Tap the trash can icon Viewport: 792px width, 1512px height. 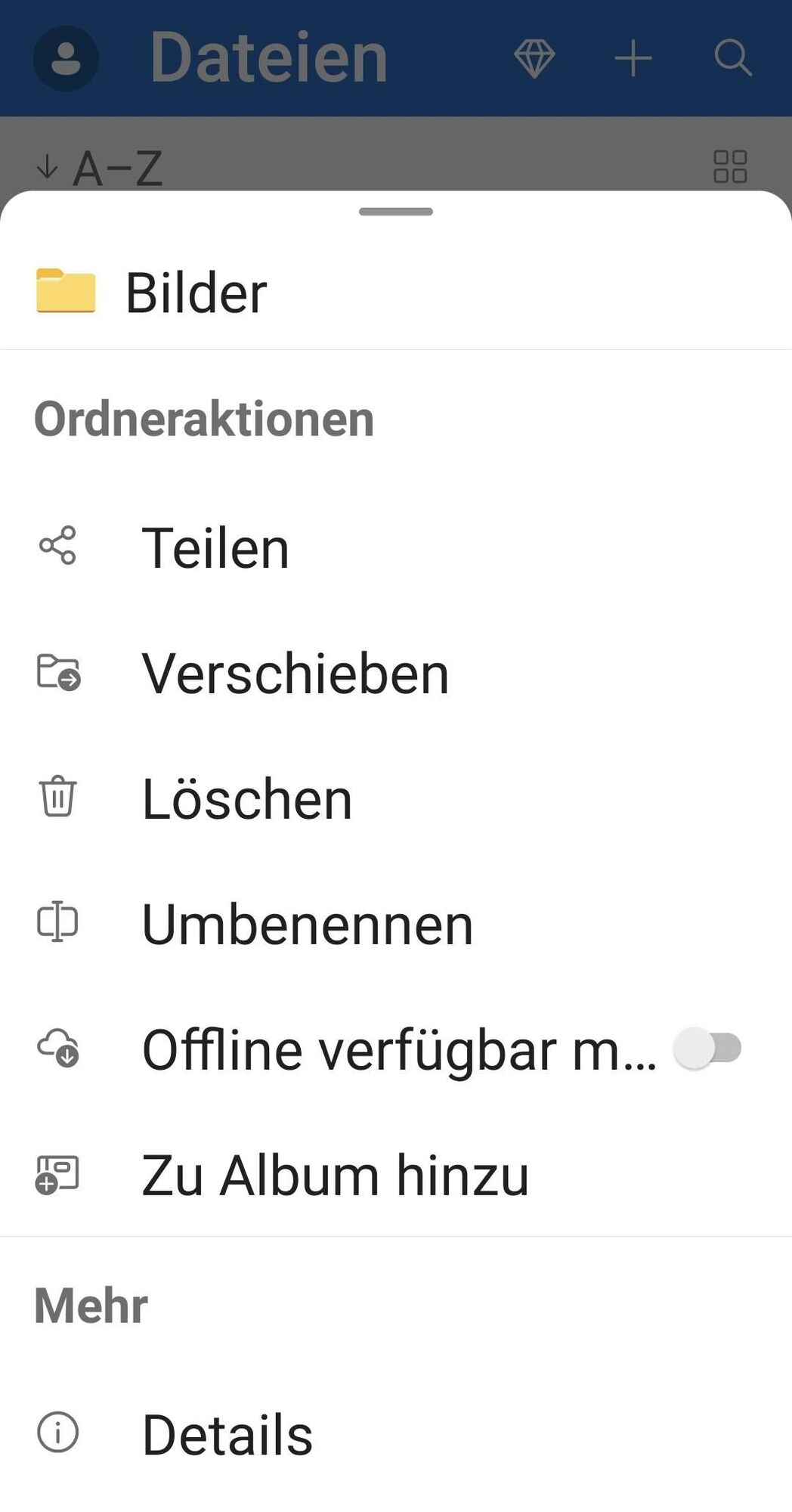click(57, 797)
